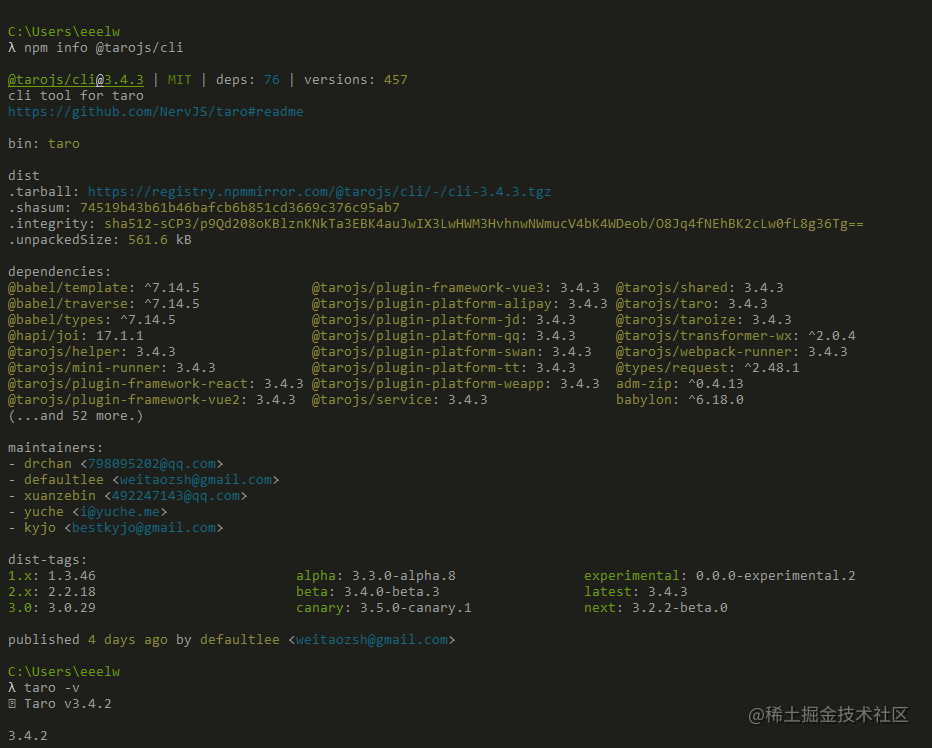Click weitaozsh@gmail.com in the maintainers list
The height and width of the screenshot is (748, 932).
[x=196, y=480]
